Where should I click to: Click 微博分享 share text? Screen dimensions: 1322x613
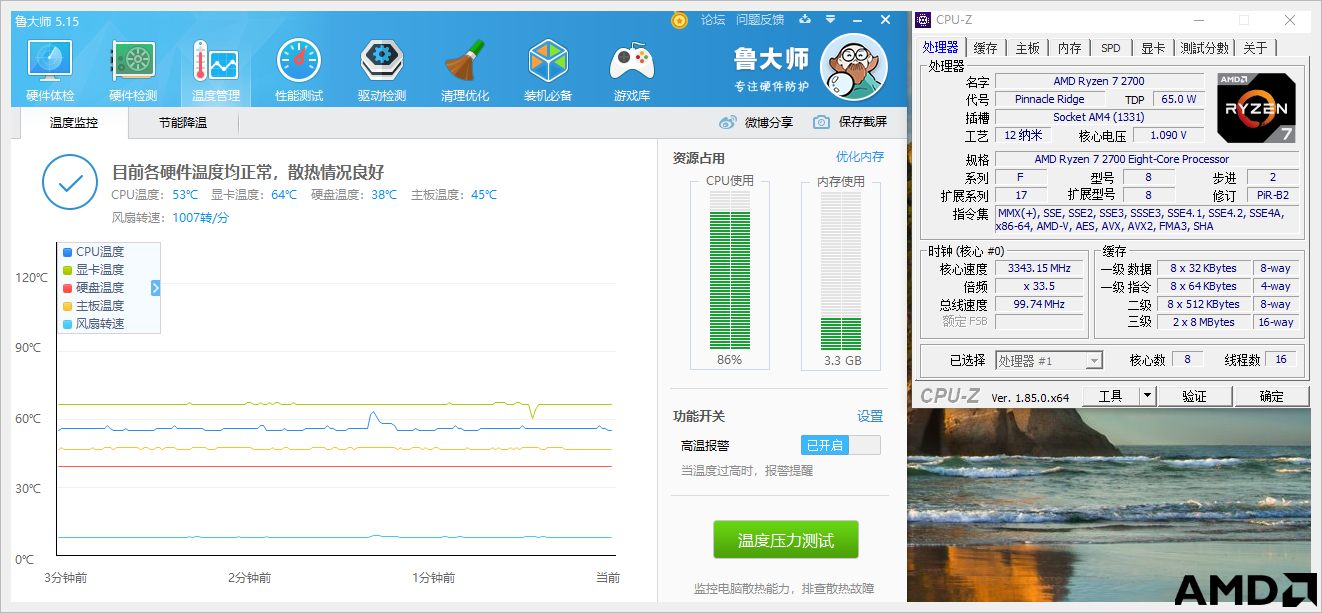pos(769,122)
